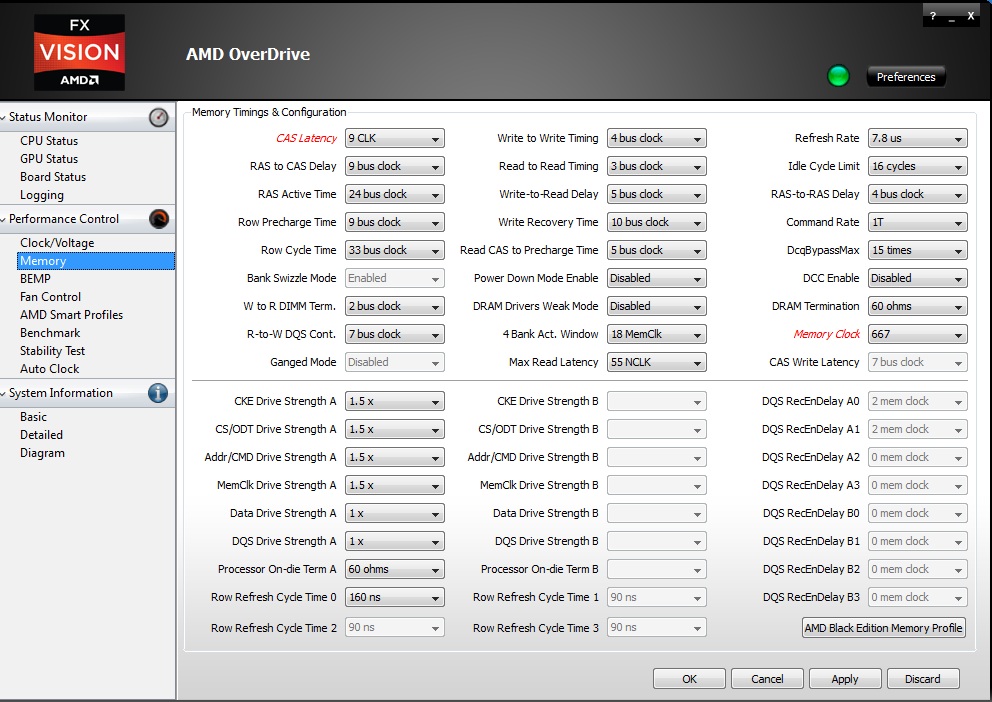Open the system Diagram page

[x=42, y=453]
